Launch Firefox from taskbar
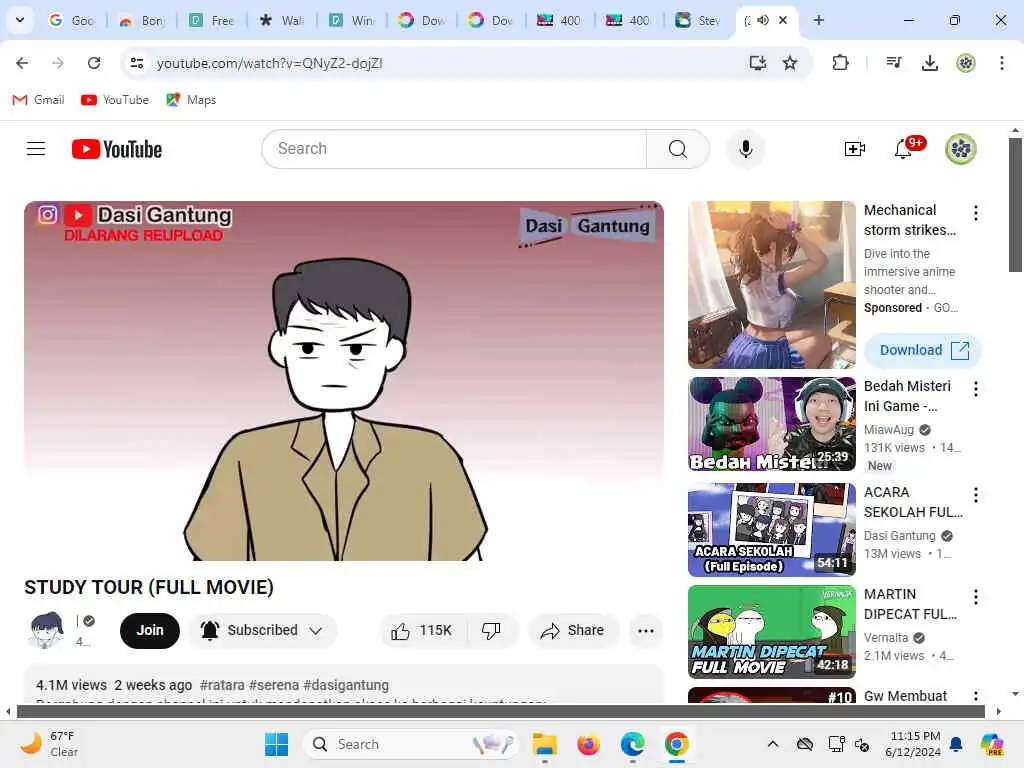The height and width of the screenshot is (768, 1024). click(588, 744)
